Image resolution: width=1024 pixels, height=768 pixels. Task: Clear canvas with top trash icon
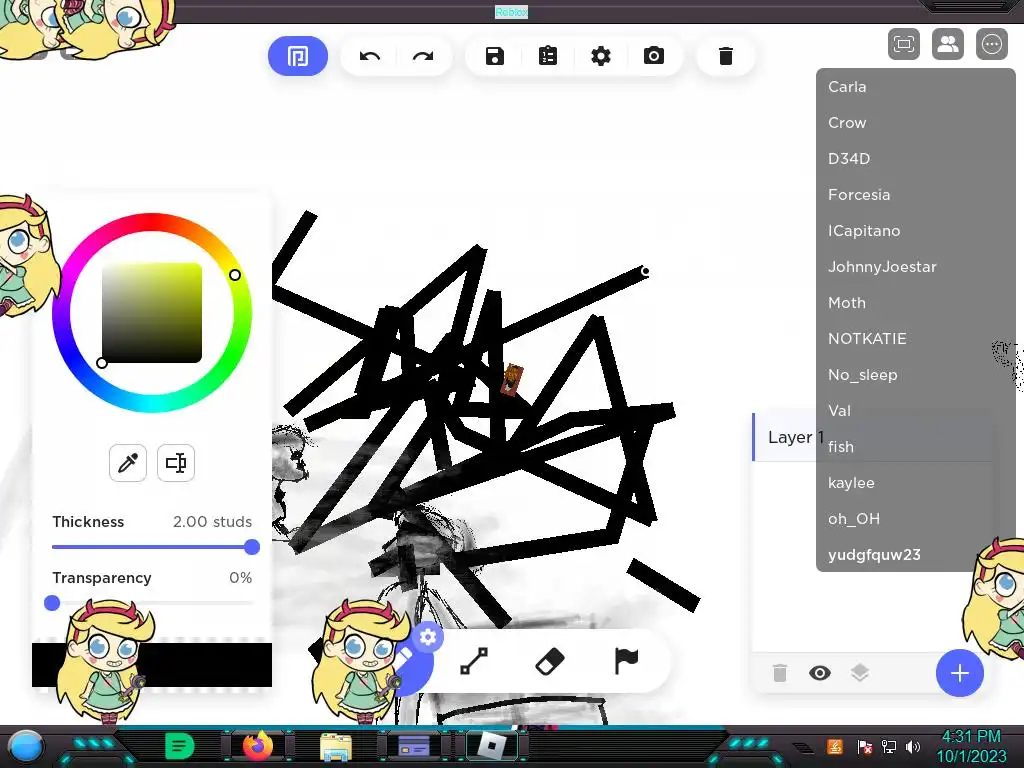726,56
